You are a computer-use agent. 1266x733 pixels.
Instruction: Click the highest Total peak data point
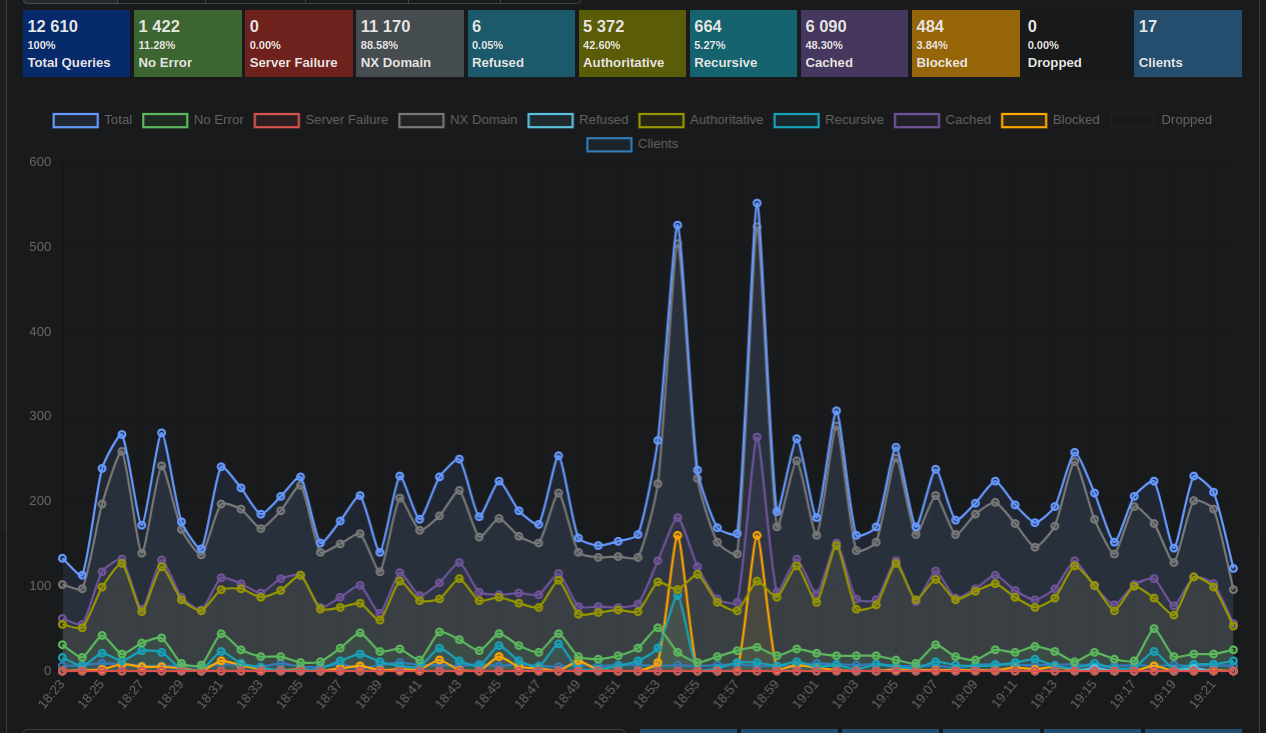click(757, 203)
